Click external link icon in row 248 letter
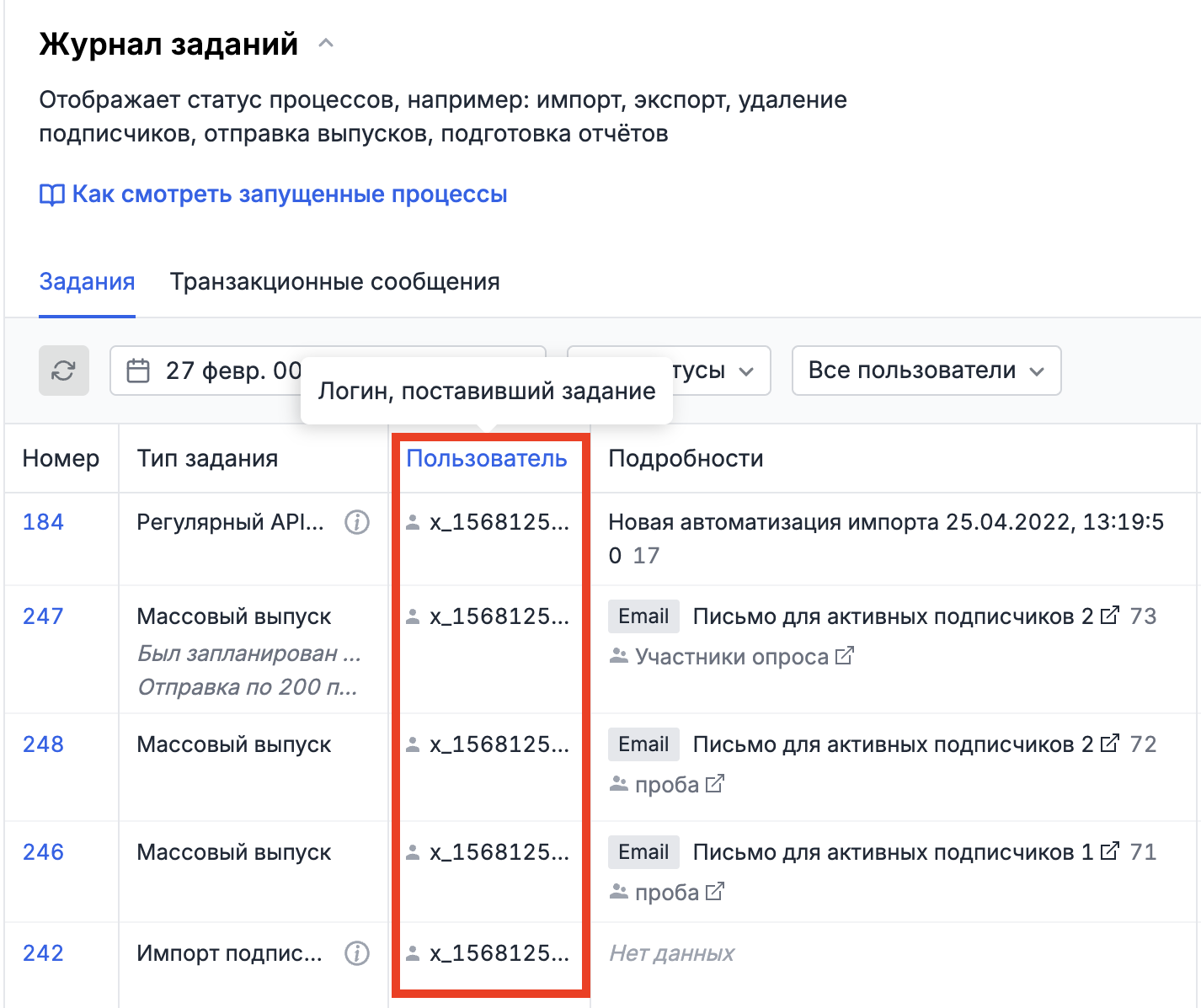 (1110, 744)
